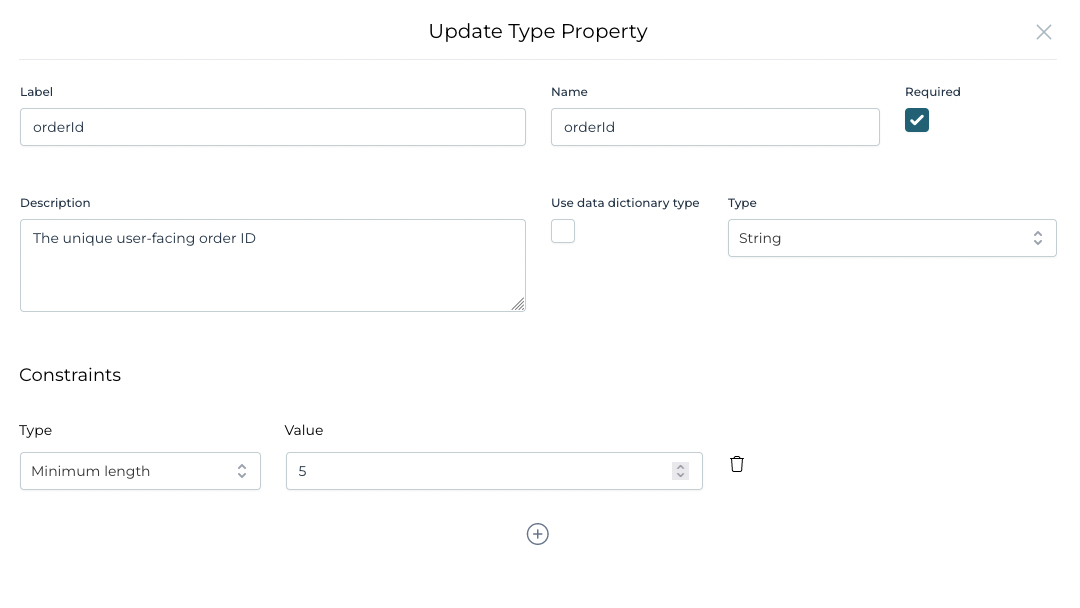Increase the constraint Value with the stepper
The height and width of the screenshot is (608, 1080).
tap(681, 467)
